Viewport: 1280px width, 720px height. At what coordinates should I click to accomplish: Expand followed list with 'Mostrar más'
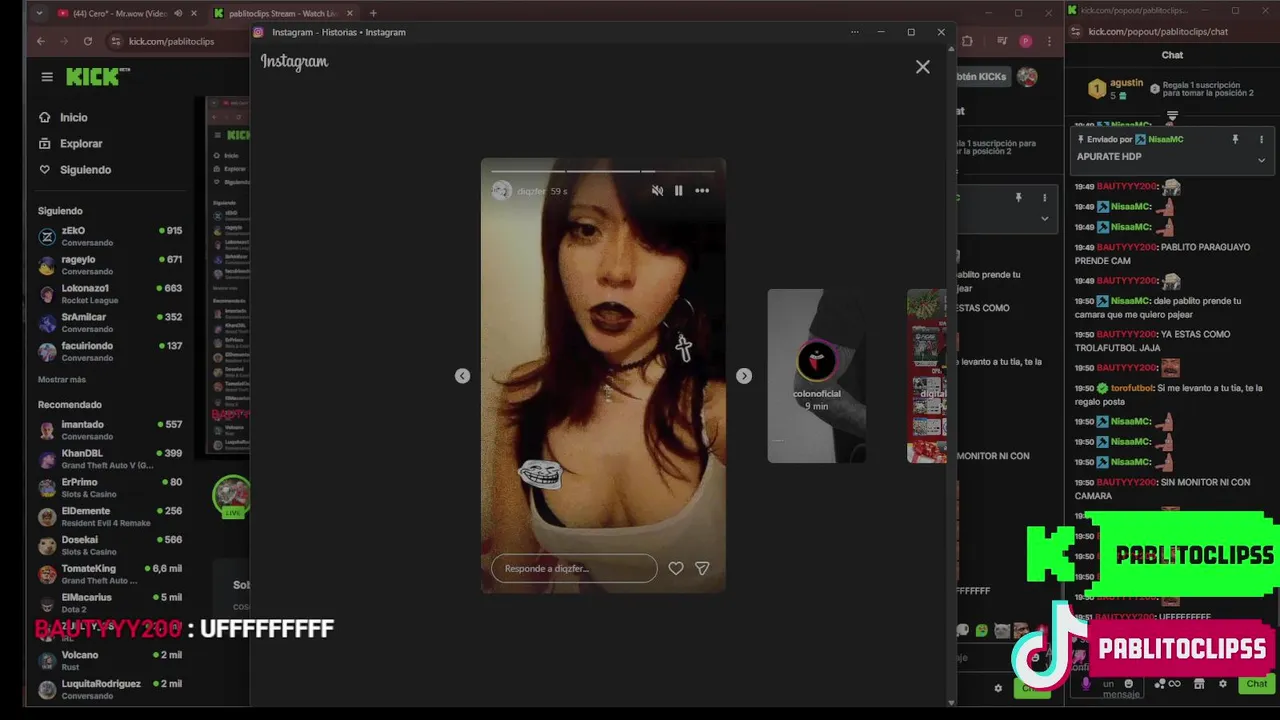coord(62,380)
